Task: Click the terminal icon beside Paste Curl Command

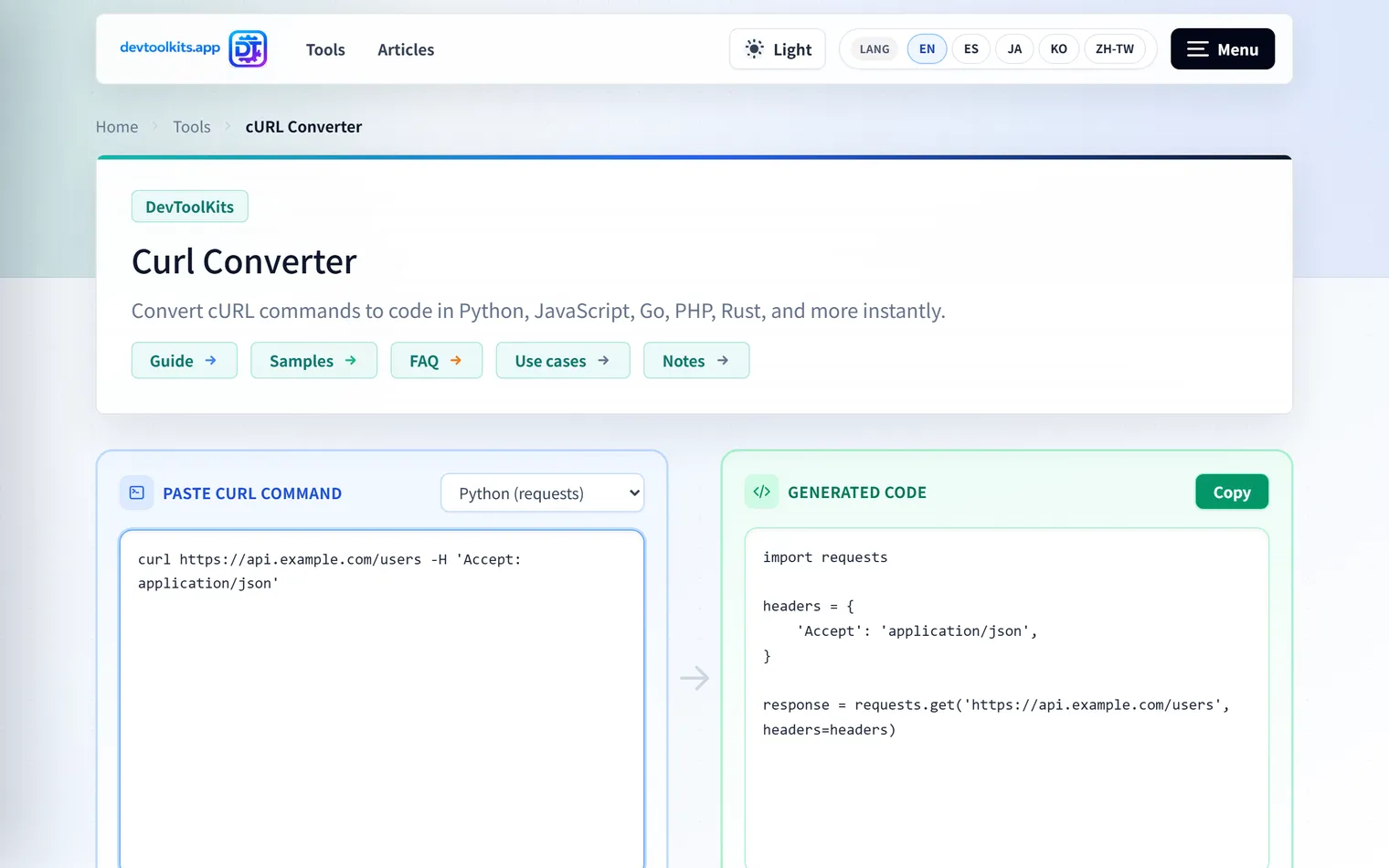Action: [137, 492]
